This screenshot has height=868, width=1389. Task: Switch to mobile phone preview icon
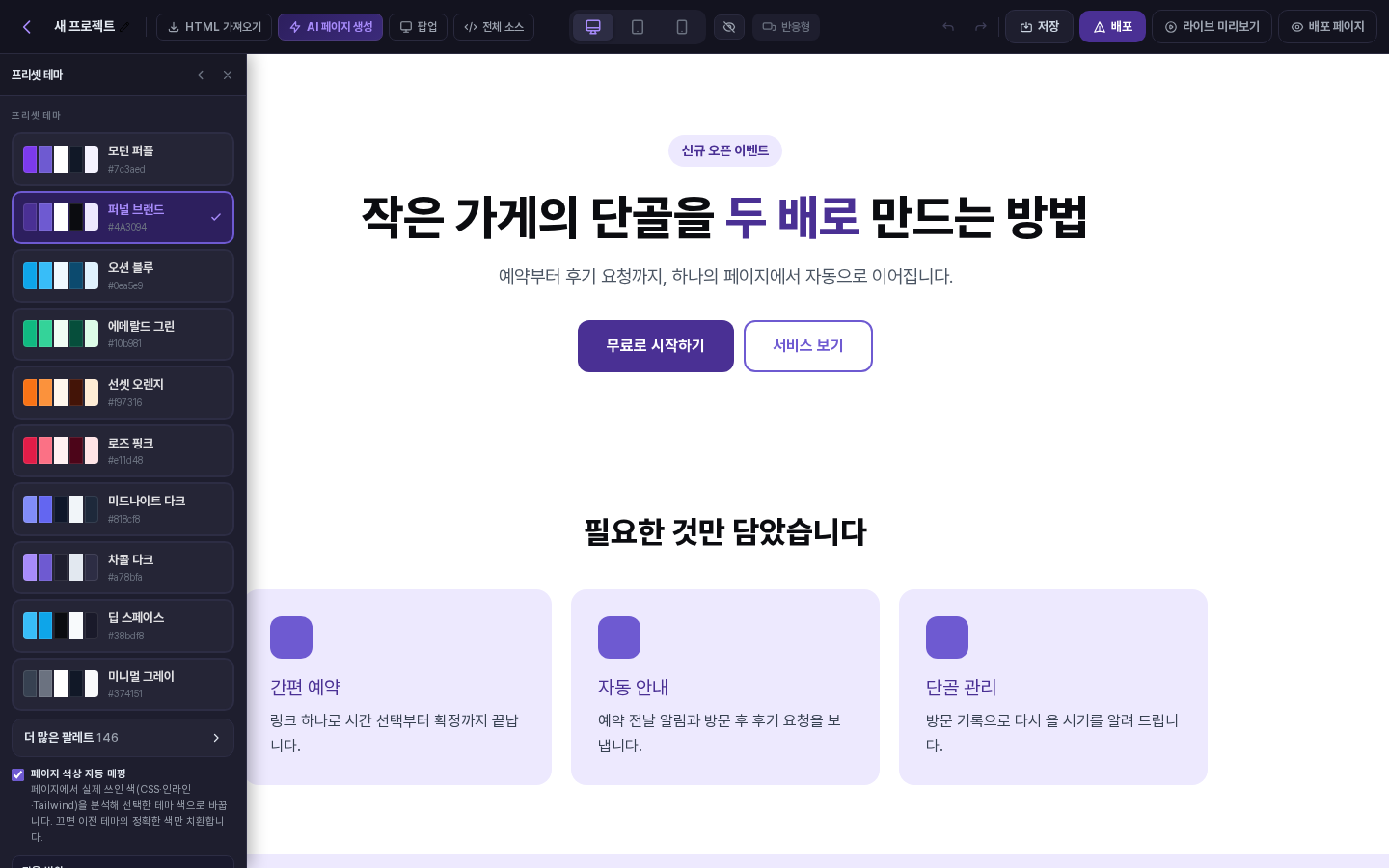[682, 27]
